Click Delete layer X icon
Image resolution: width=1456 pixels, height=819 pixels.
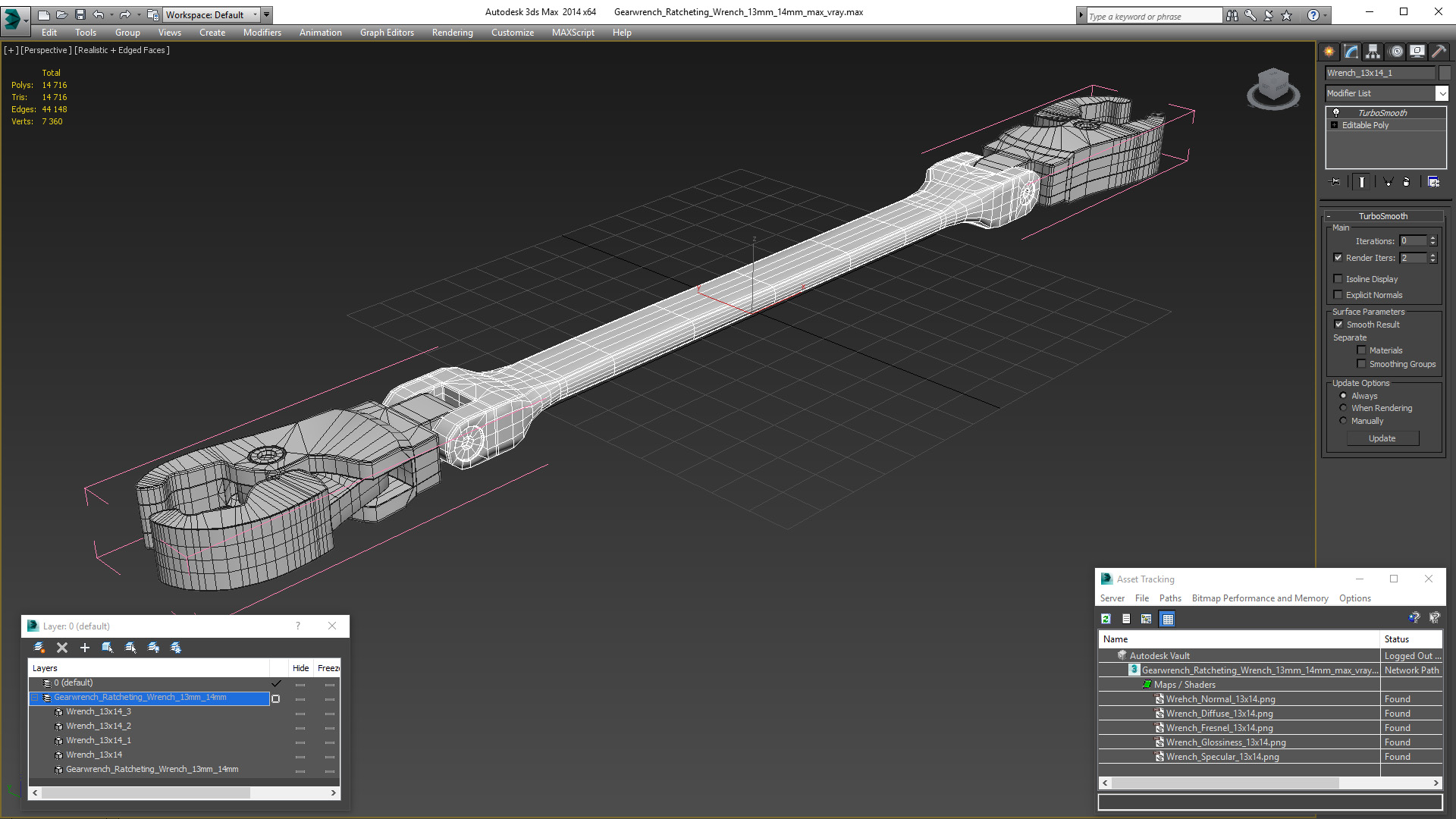pyautogui.click(x=62, y=648)
